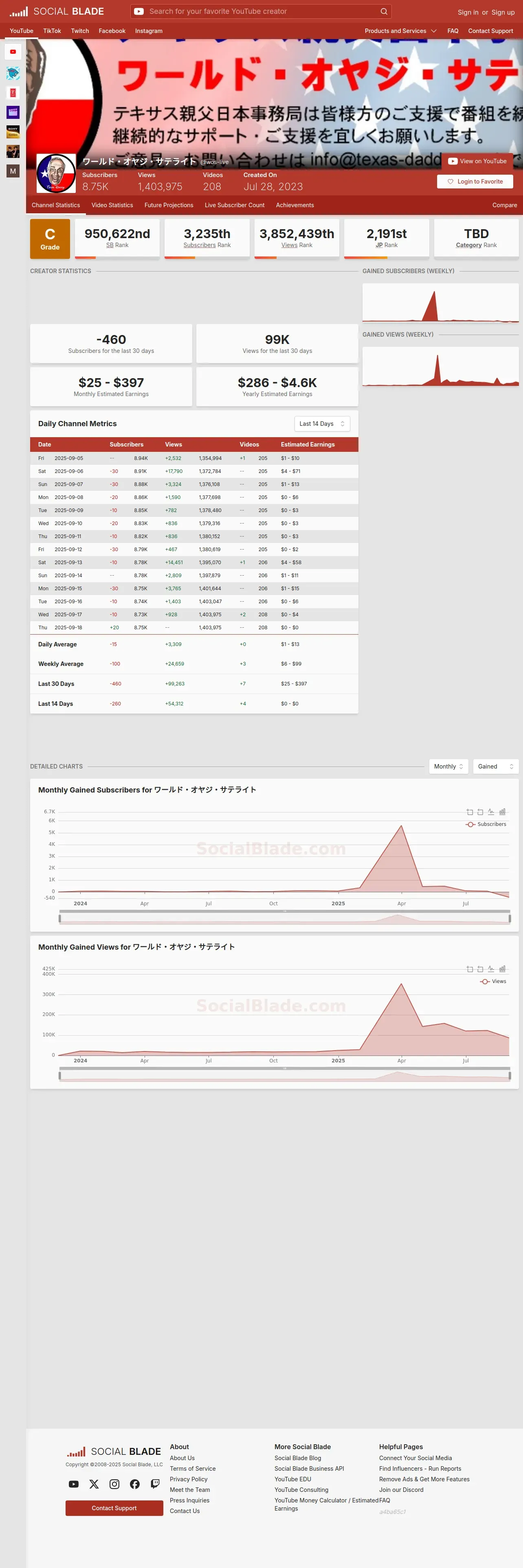
Task: Click the channel avatar picture
Action: pyautogui.click(x=56, y=173)
